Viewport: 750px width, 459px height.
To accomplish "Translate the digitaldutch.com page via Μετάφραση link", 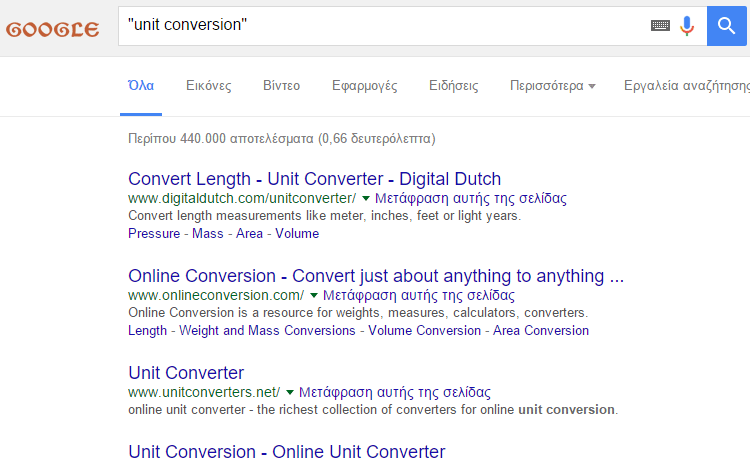I will click(x=471, y=198).
